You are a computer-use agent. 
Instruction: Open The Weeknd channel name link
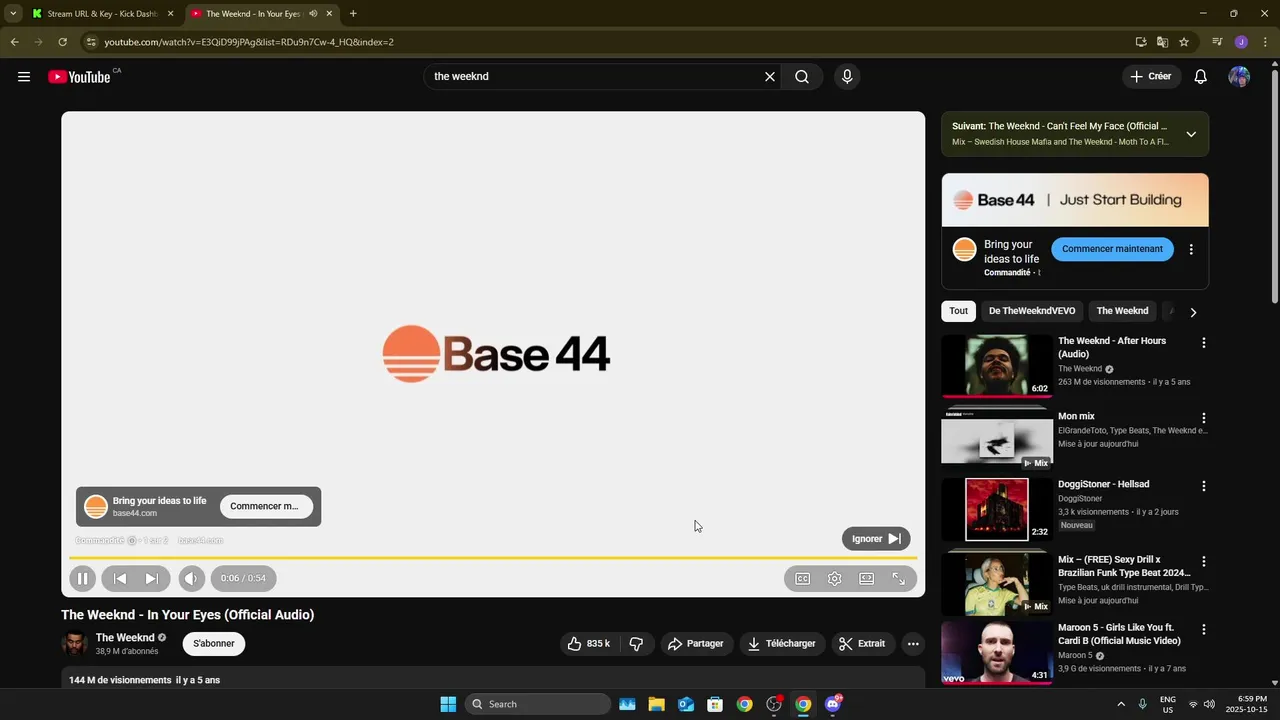[x=125, y=637]
